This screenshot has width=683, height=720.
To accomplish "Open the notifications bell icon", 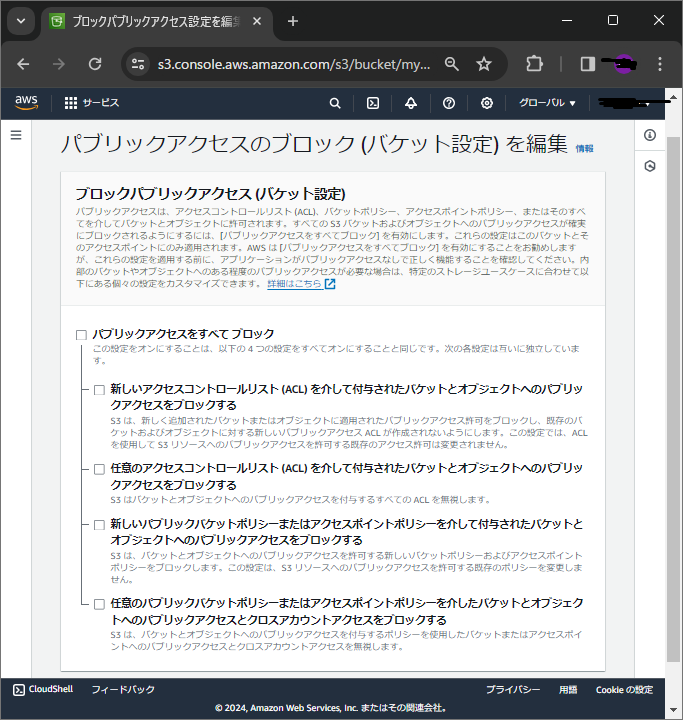I will pos(411,103).
